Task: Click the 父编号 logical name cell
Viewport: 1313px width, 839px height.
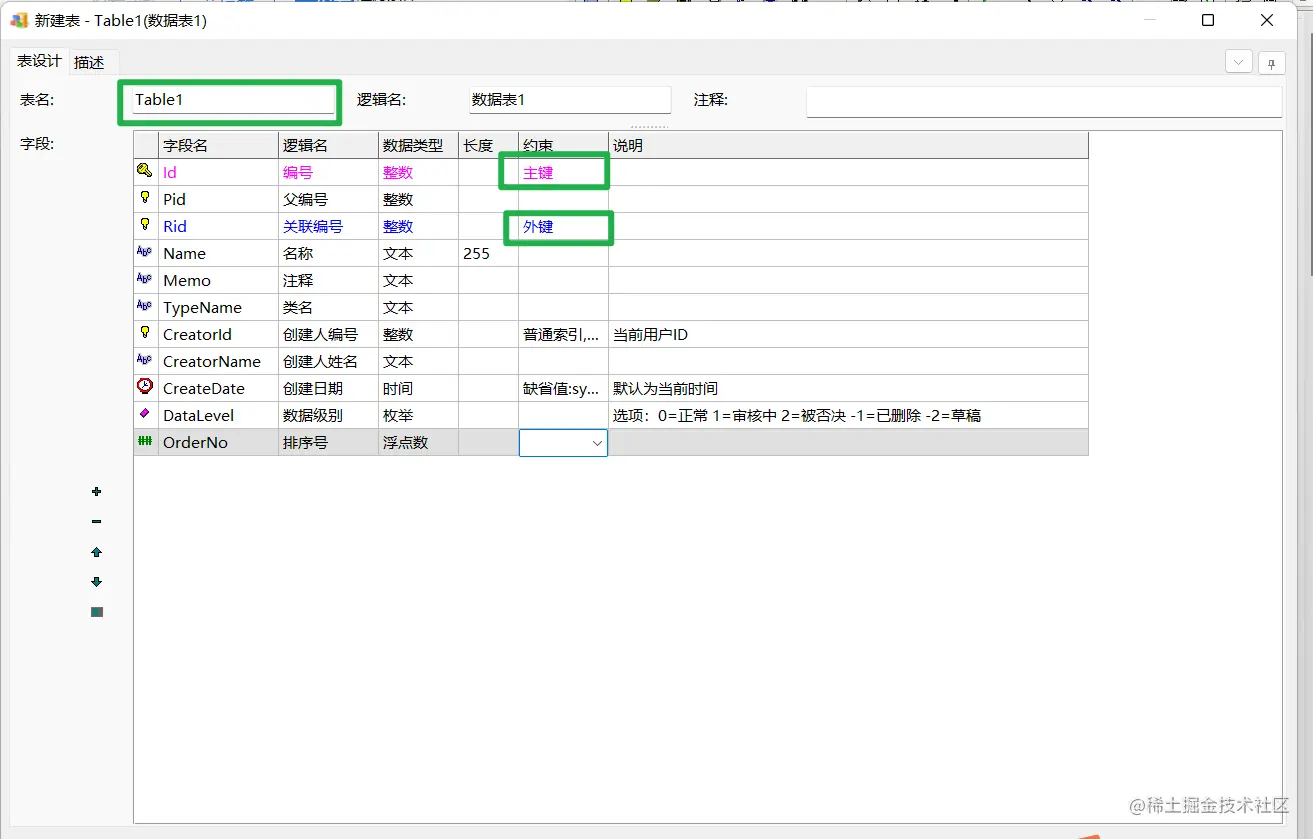Action: [329, 199]
